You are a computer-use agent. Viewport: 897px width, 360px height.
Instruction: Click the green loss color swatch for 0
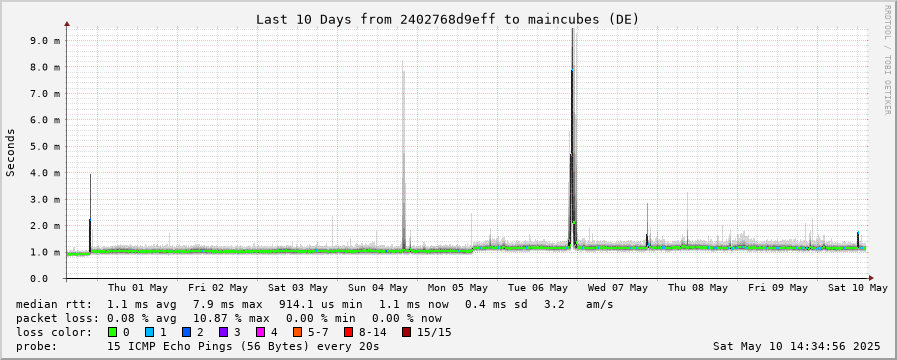[112, 332]
